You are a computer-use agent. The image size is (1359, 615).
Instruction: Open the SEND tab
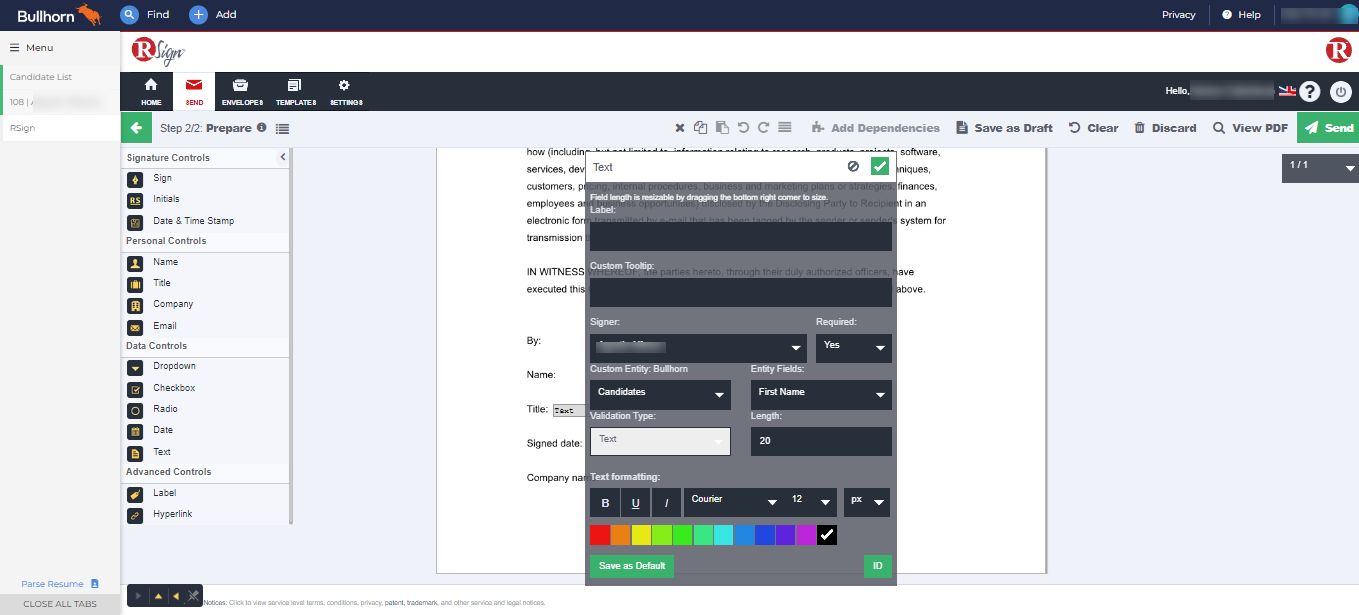194,91
